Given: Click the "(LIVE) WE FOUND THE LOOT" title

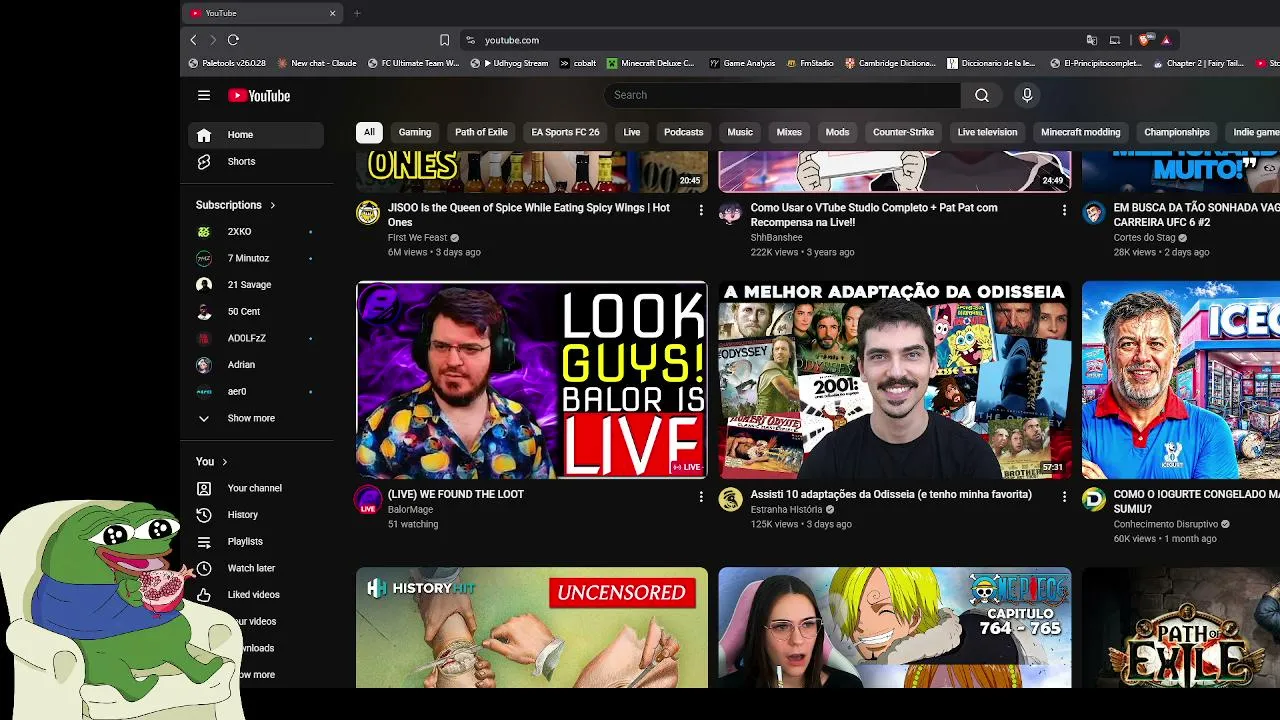Looking at the screenshot, I should pos(456,494).
